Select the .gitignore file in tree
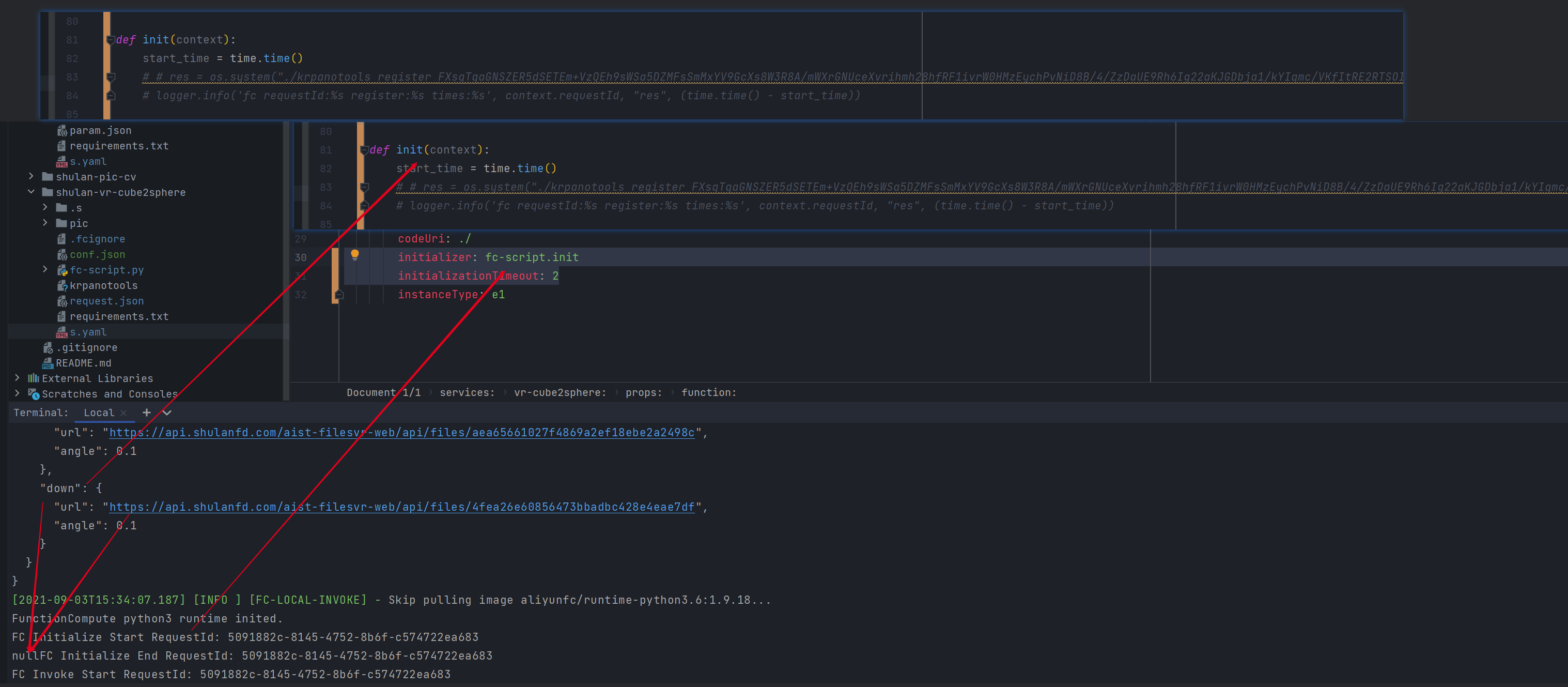The width and height of the screenshot is (1568, 687). click(86, 348)
